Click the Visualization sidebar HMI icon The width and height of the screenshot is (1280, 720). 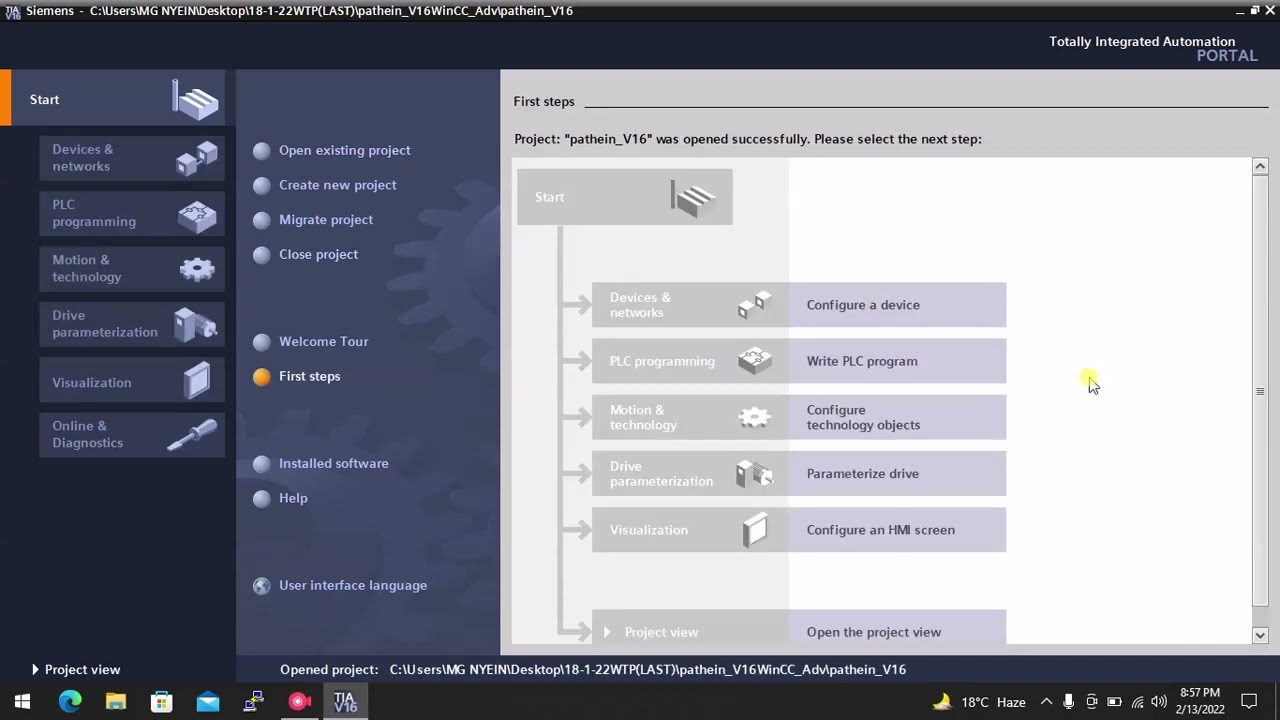point(197,381)
